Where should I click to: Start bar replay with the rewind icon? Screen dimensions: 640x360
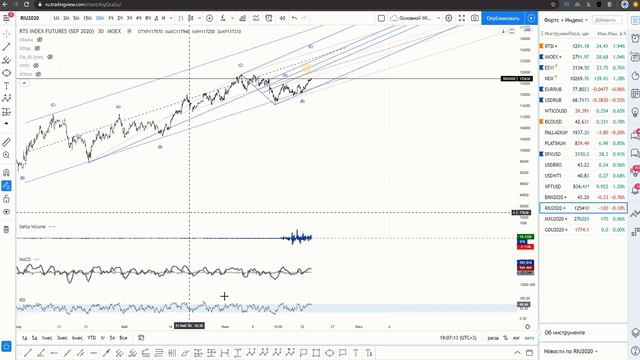(x=282, y=18)
